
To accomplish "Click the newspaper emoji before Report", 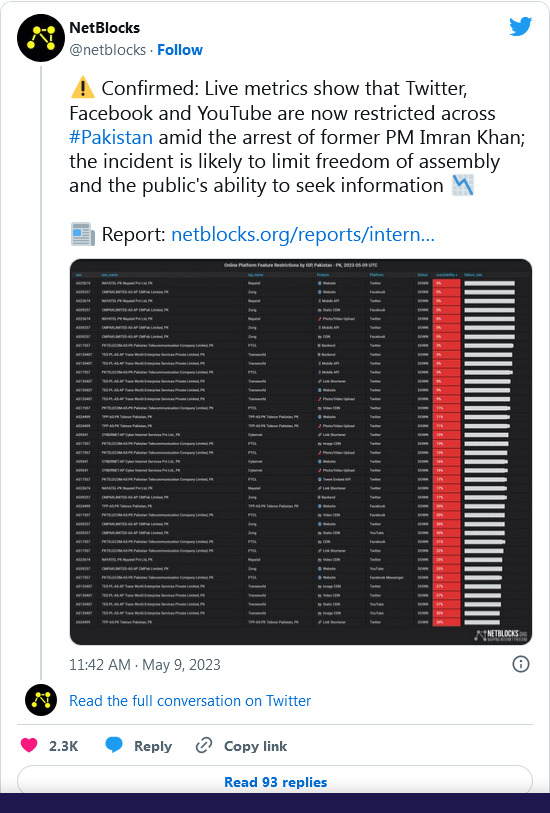I will coord(82,234).
